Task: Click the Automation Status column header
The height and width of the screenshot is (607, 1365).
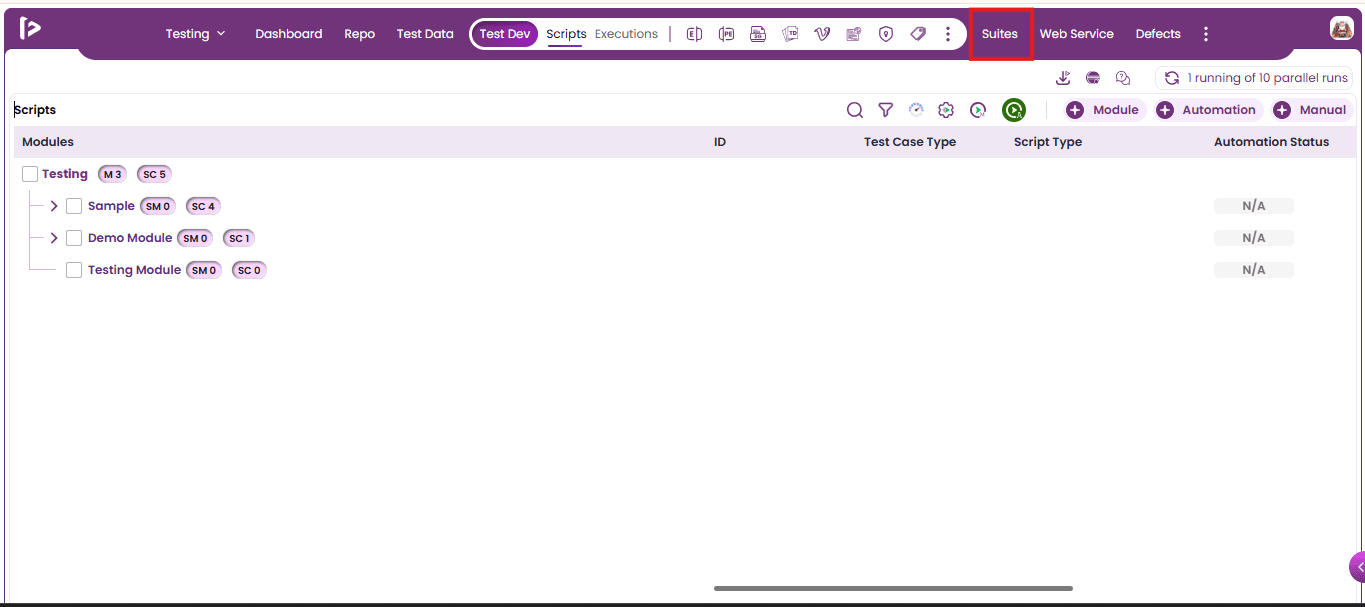Action: tap(1271, 142)
